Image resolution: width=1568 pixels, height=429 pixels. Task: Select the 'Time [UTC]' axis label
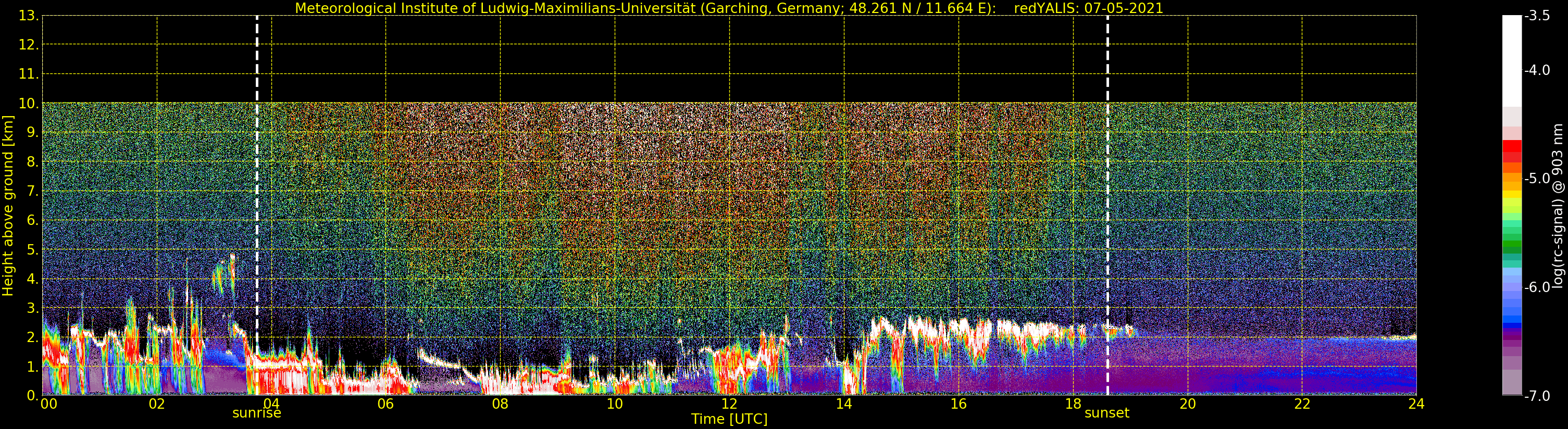click(729, 419)
